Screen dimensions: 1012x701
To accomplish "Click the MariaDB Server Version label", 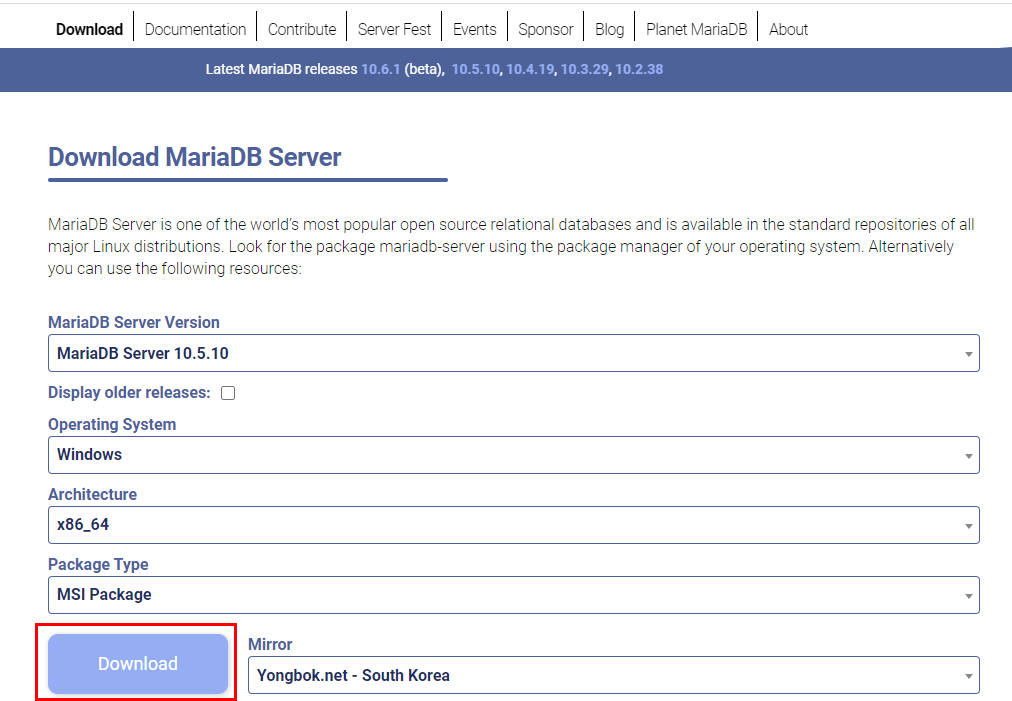I will click(x=134, y=322).
